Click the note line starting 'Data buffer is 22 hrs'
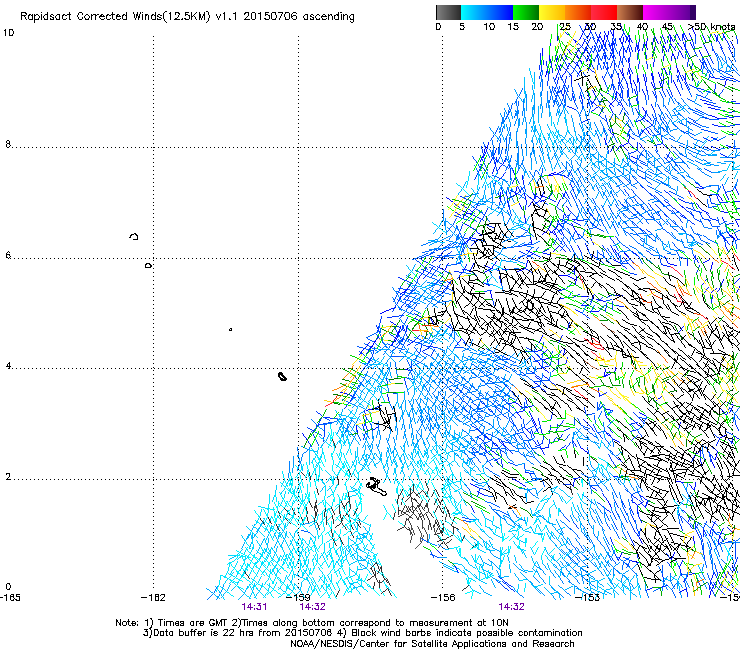This screenshot has width=740, height=650. coord(362,633)
